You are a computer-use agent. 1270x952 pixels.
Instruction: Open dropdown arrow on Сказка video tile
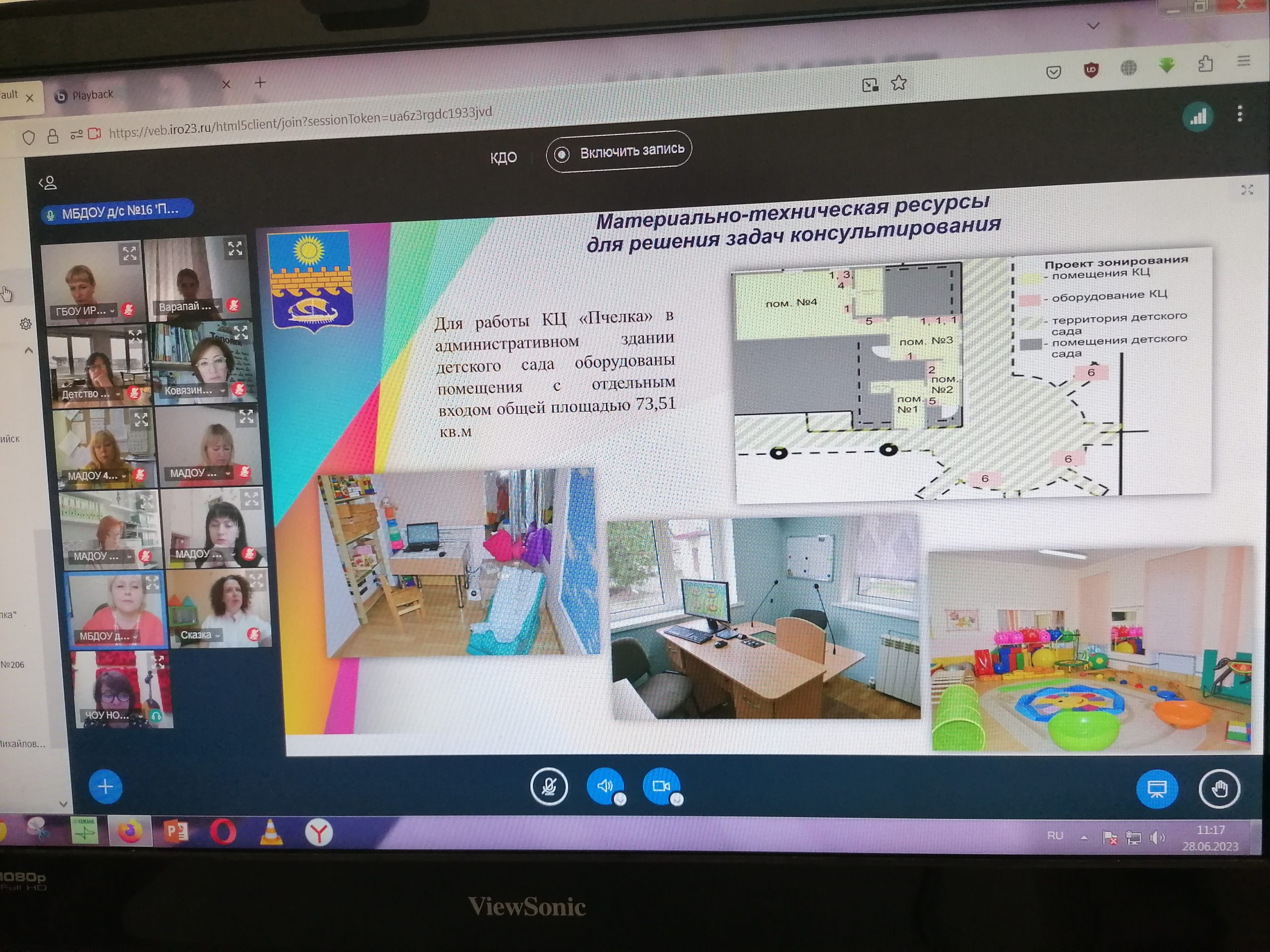coord(218,635)
